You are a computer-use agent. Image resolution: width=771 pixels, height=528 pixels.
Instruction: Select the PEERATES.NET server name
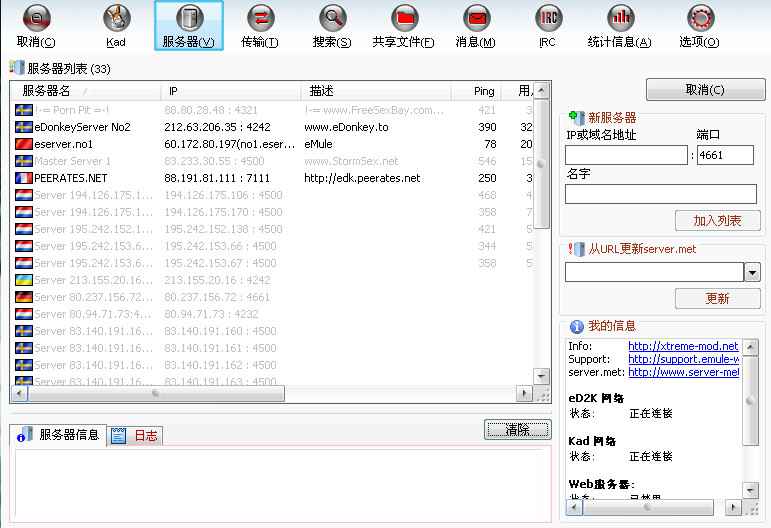pos(71,178)
